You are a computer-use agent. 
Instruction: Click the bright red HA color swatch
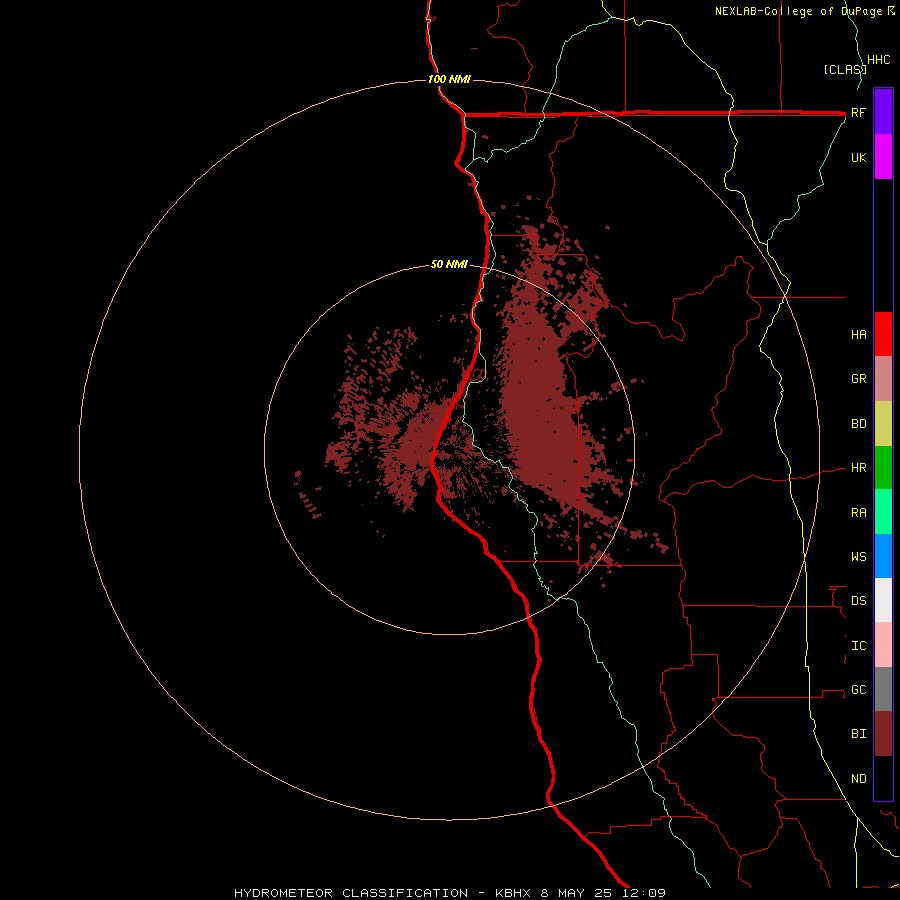[x=883, y=334]
